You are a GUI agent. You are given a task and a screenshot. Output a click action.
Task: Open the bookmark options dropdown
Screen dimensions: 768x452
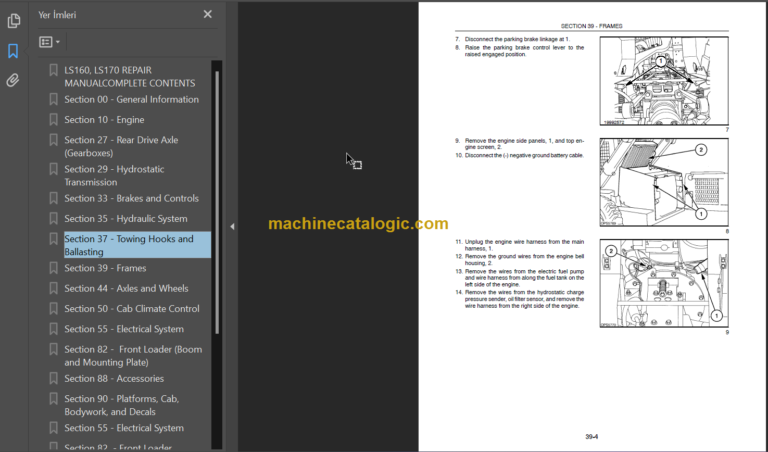[x=49, y=42]
